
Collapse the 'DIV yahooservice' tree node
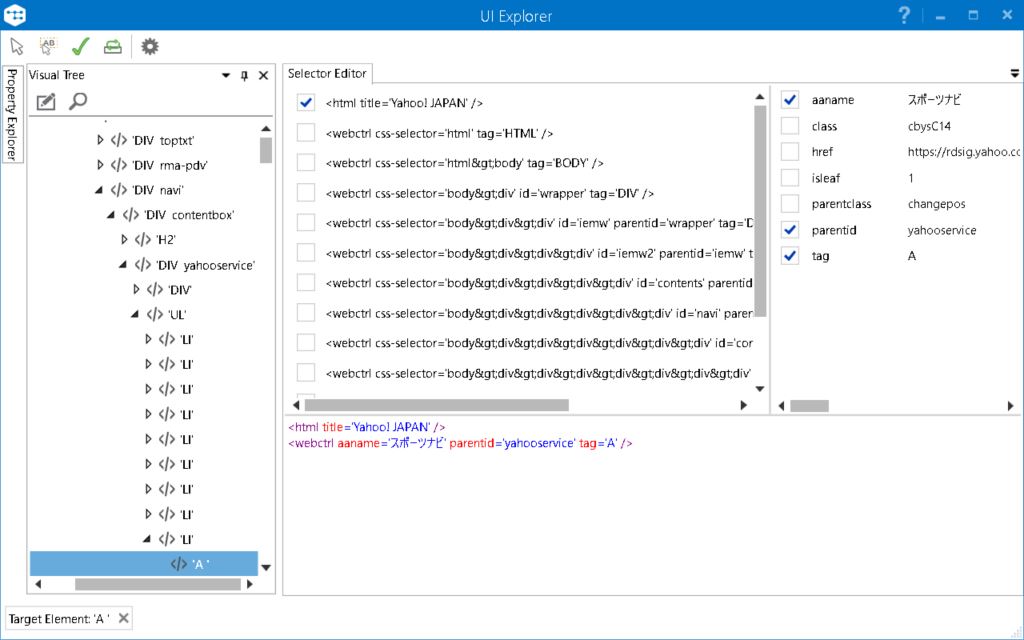coord(123,264)
